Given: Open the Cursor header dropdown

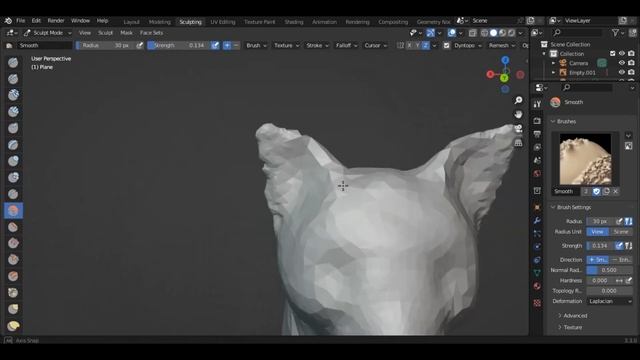Looking at the screenshot, I should coord(376,46).
